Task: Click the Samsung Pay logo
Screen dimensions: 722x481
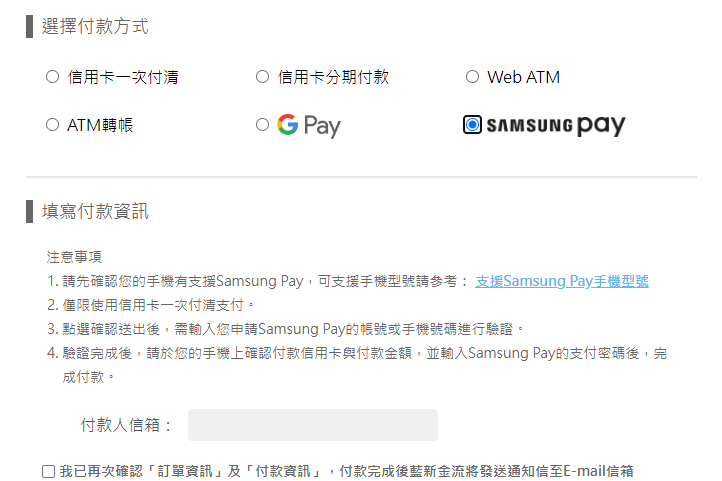Action: (556, 125)
